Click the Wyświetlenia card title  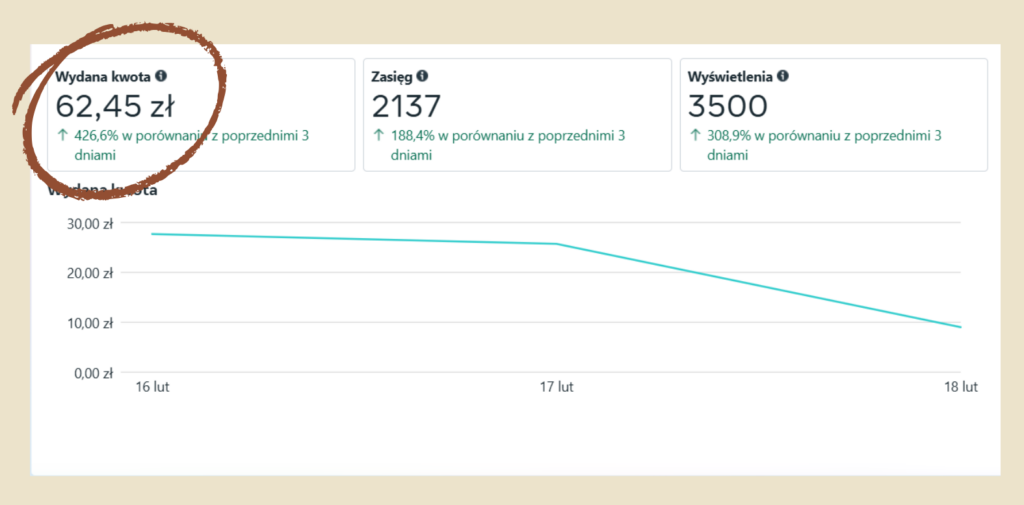tap(731, 75)
